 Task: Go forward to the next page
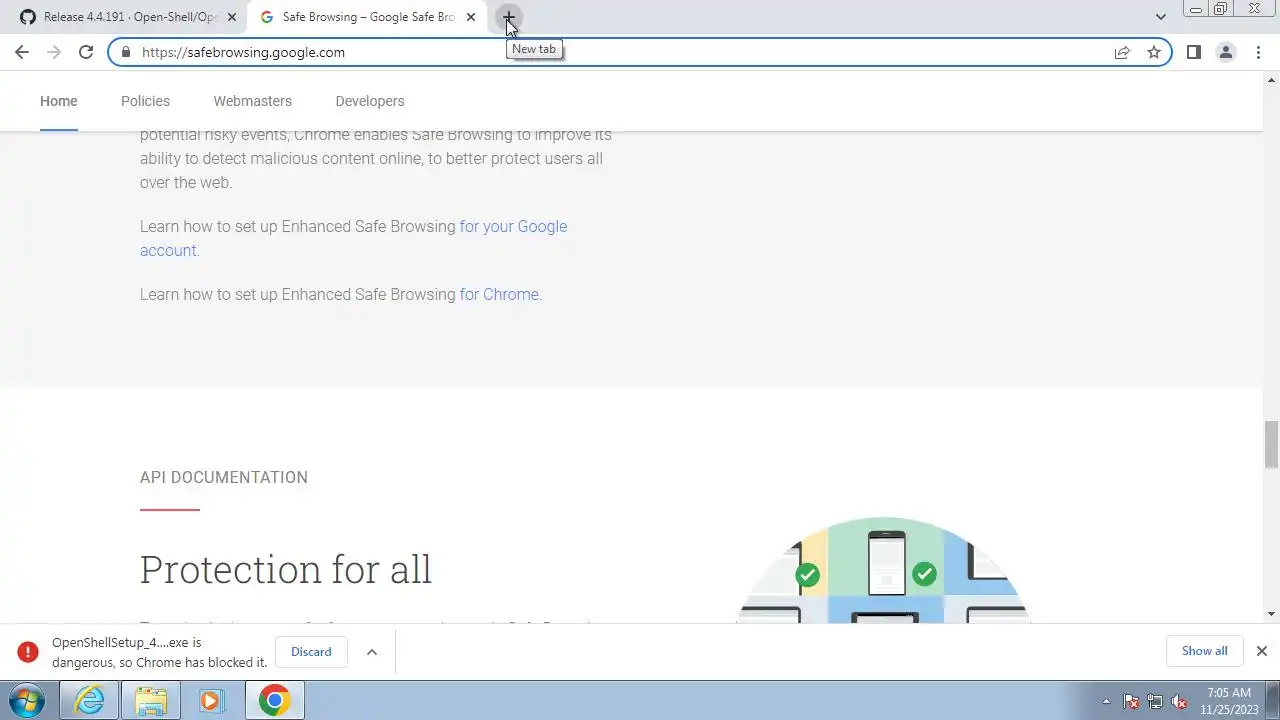[x=54, y=52]
